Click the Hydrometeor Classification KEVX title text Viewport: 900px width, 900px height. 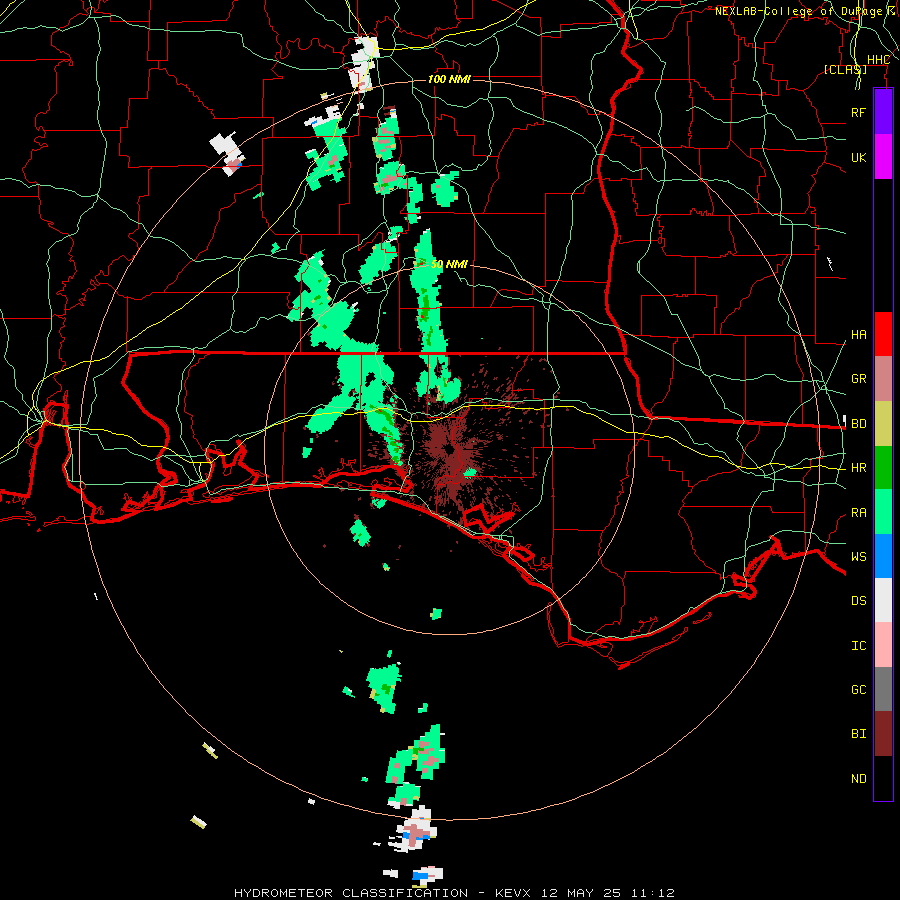[x=455, y=893]
